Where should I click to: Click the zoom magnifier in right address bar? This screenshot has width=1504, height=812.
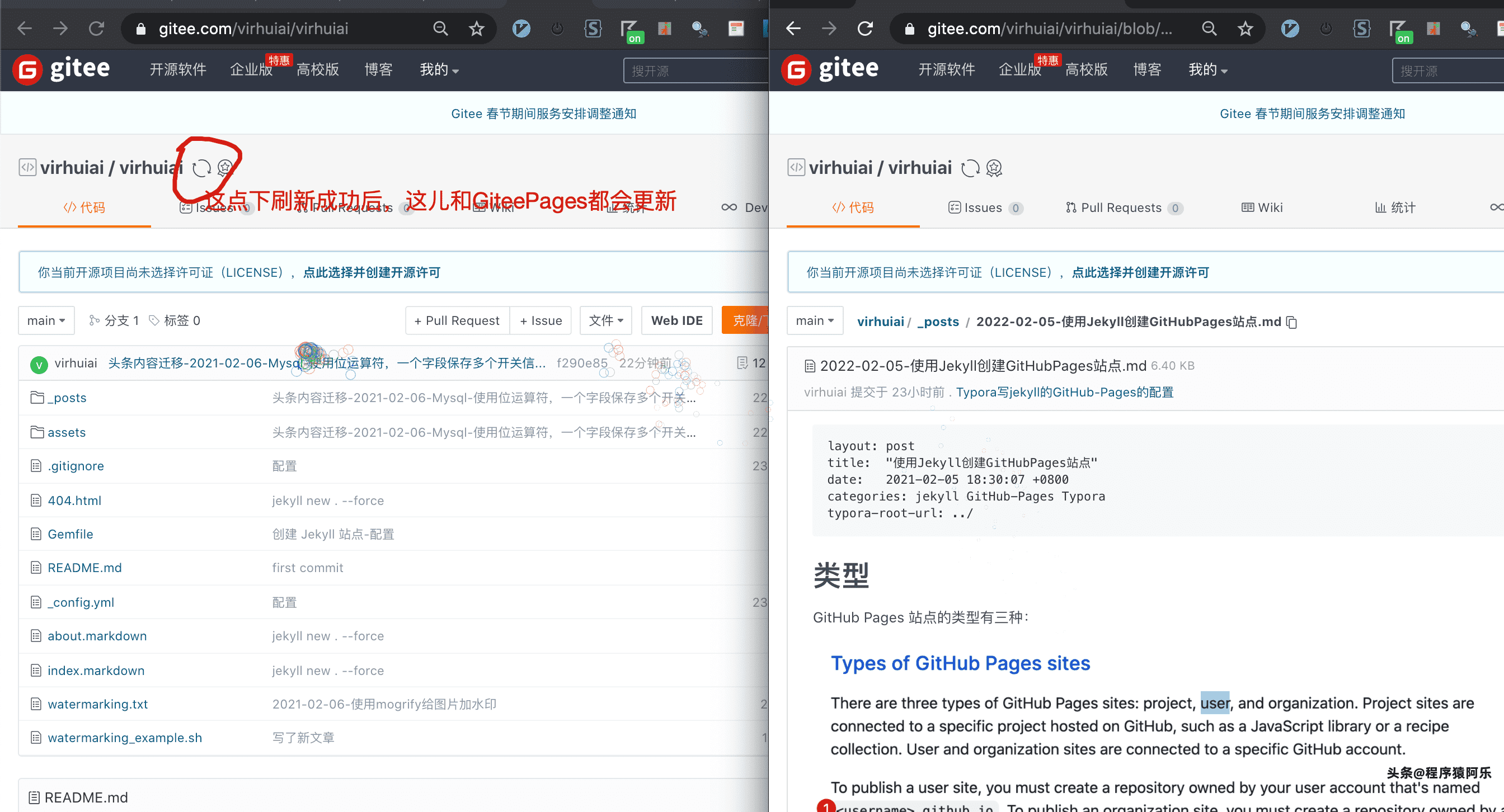[1209, 29]
